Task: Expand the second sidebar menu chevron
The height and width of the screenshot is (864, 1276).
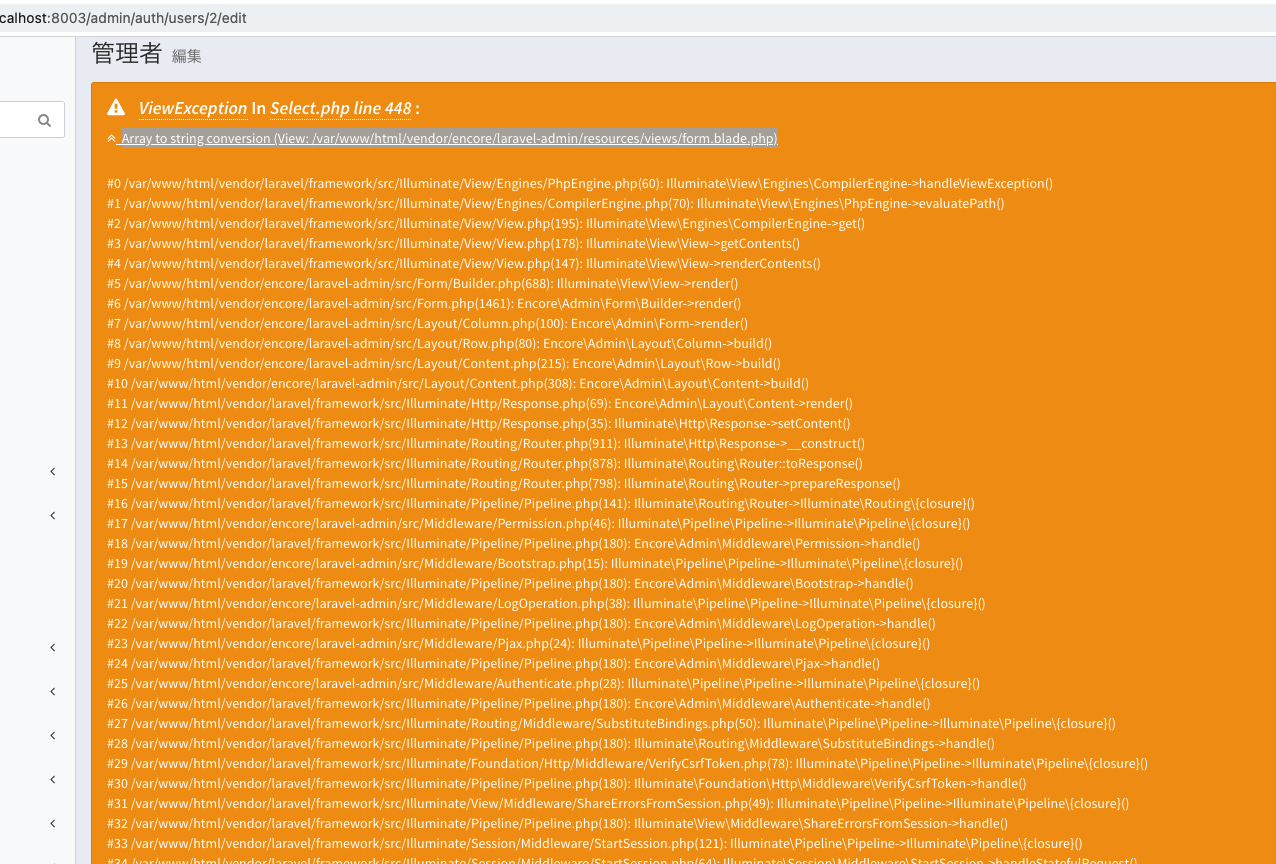Action: (x=52, y=515)
